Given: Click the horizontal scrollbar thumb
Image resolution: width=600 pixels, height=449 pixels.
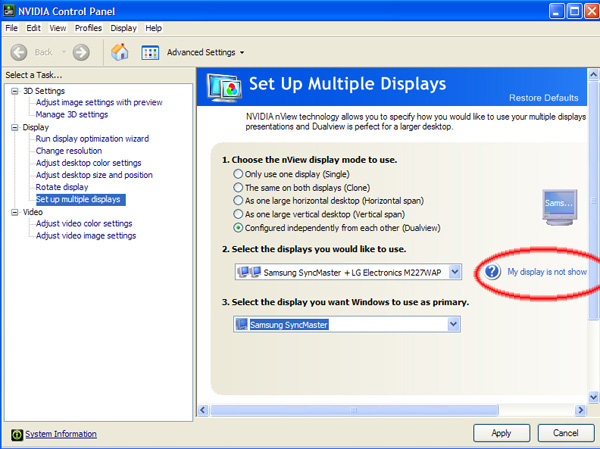Looking at the screenshot, I should coord(354,410).
